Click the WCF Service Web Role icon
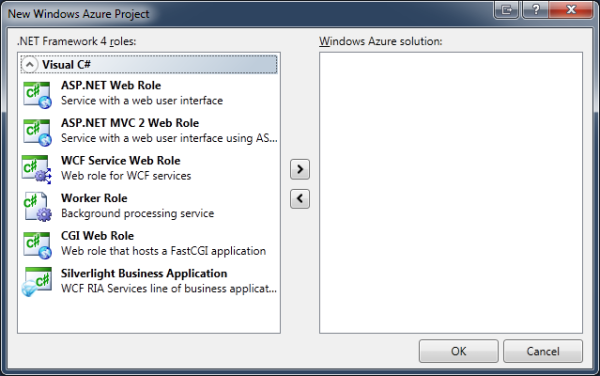The width and height of the screenshot is (600, 376). [36, 169]
